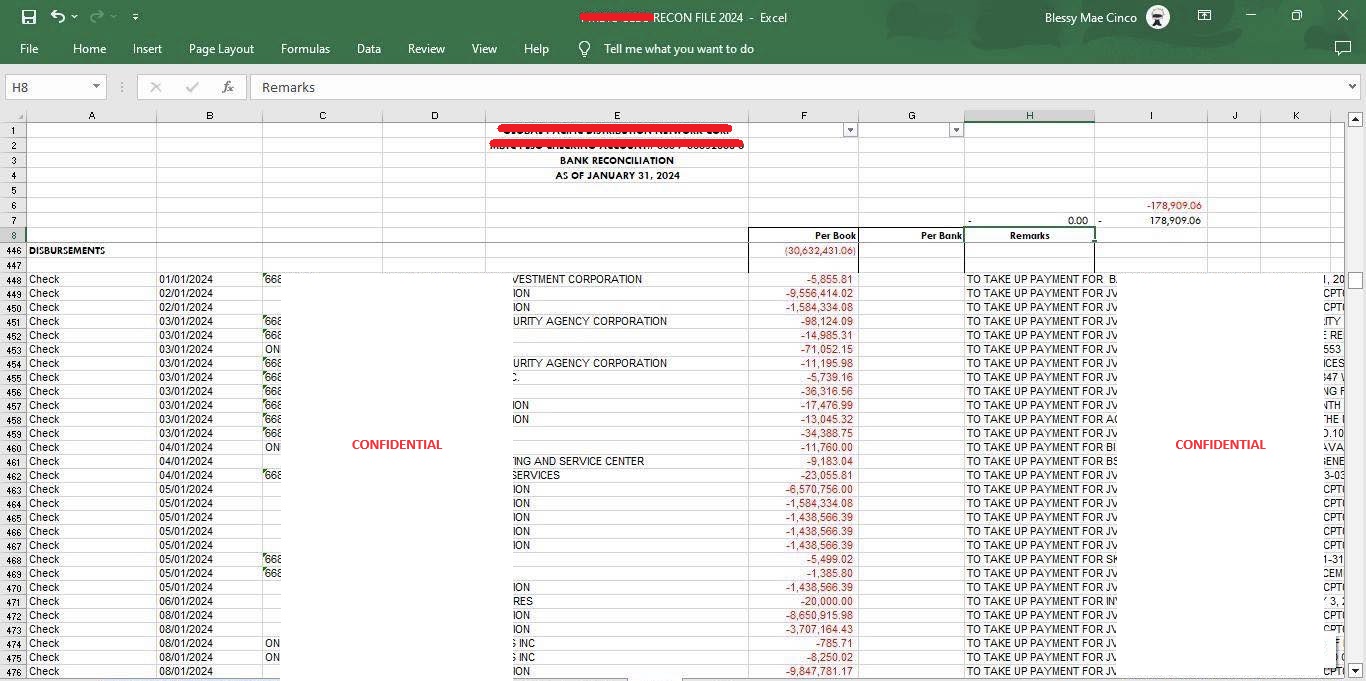Open Customize Quick Access Toolbar menu
This screenshot has width=1366, height=681.
[135, 17]
